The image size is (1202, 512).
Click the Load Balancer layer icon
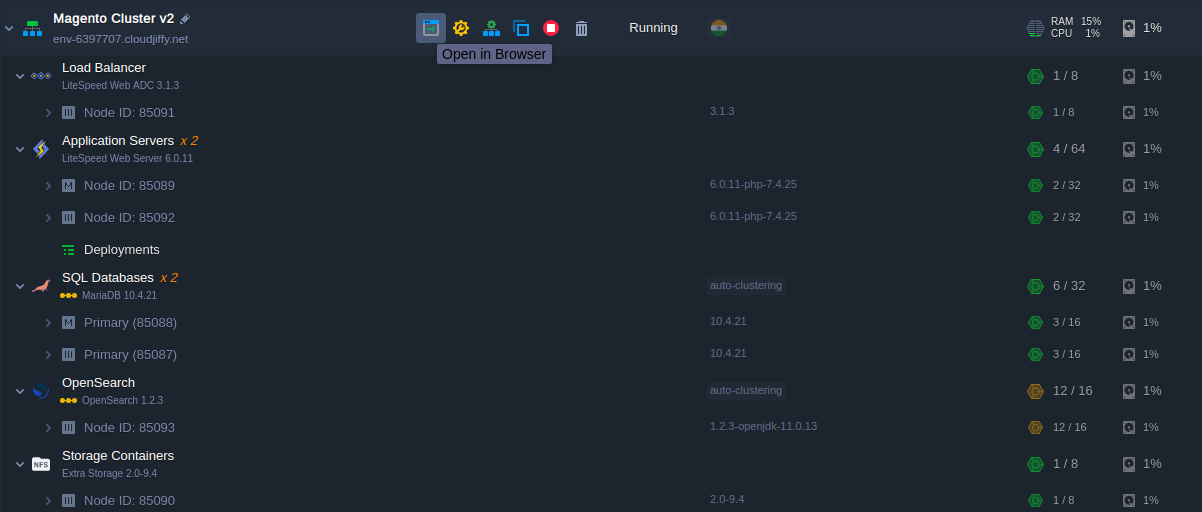point(40,76)
